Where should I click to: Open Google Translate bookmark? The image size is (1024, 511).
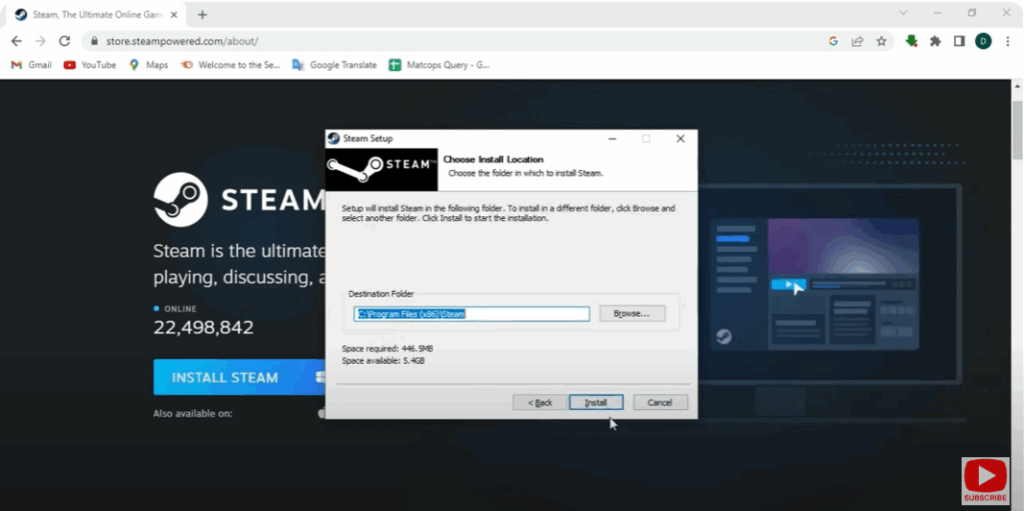pos(334,65)
